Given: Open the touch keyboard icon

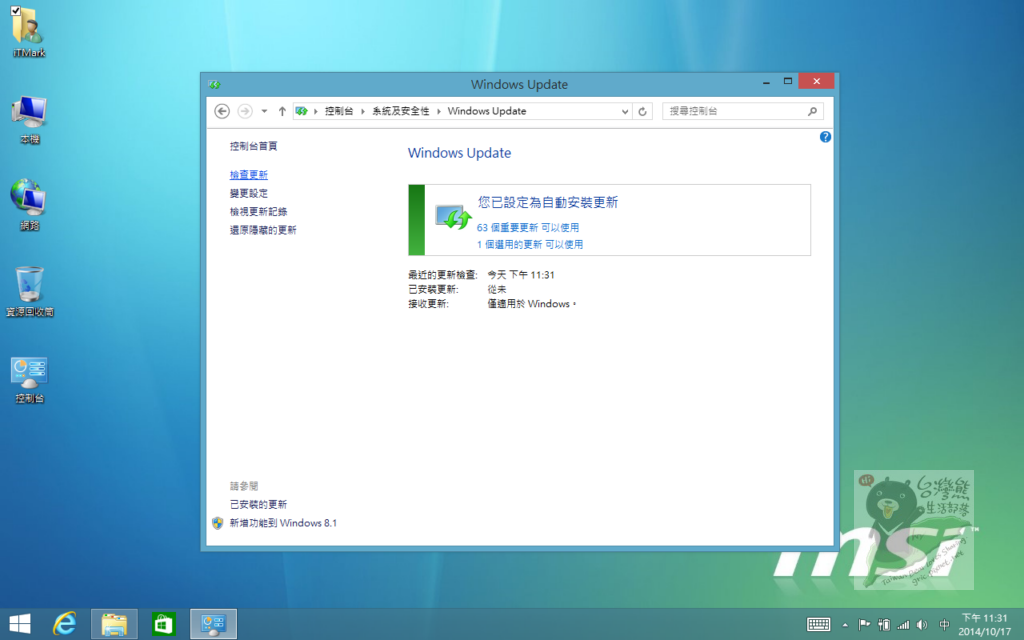Looking at the screenshot, I should click(818, 624).
